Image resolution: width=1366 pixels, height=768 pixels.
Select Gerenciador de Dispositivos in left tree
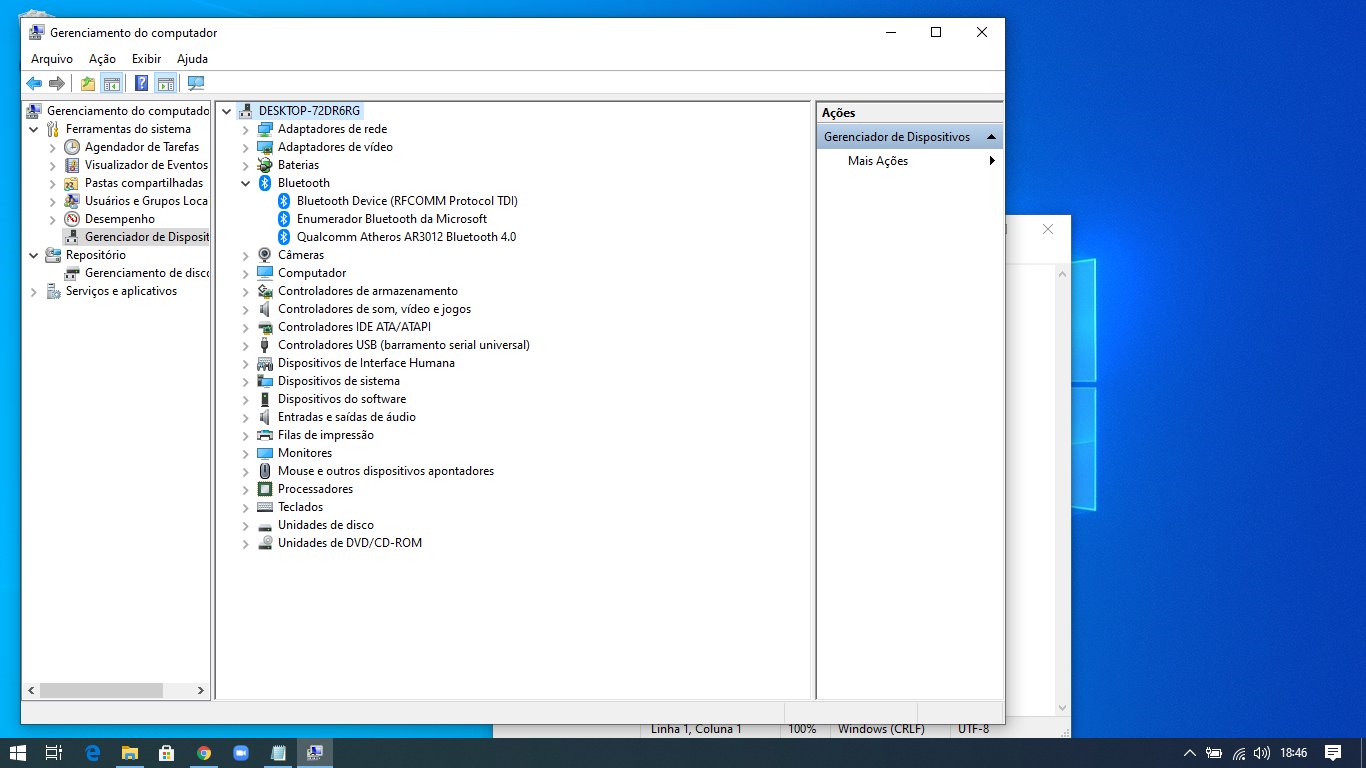[147, 237]
